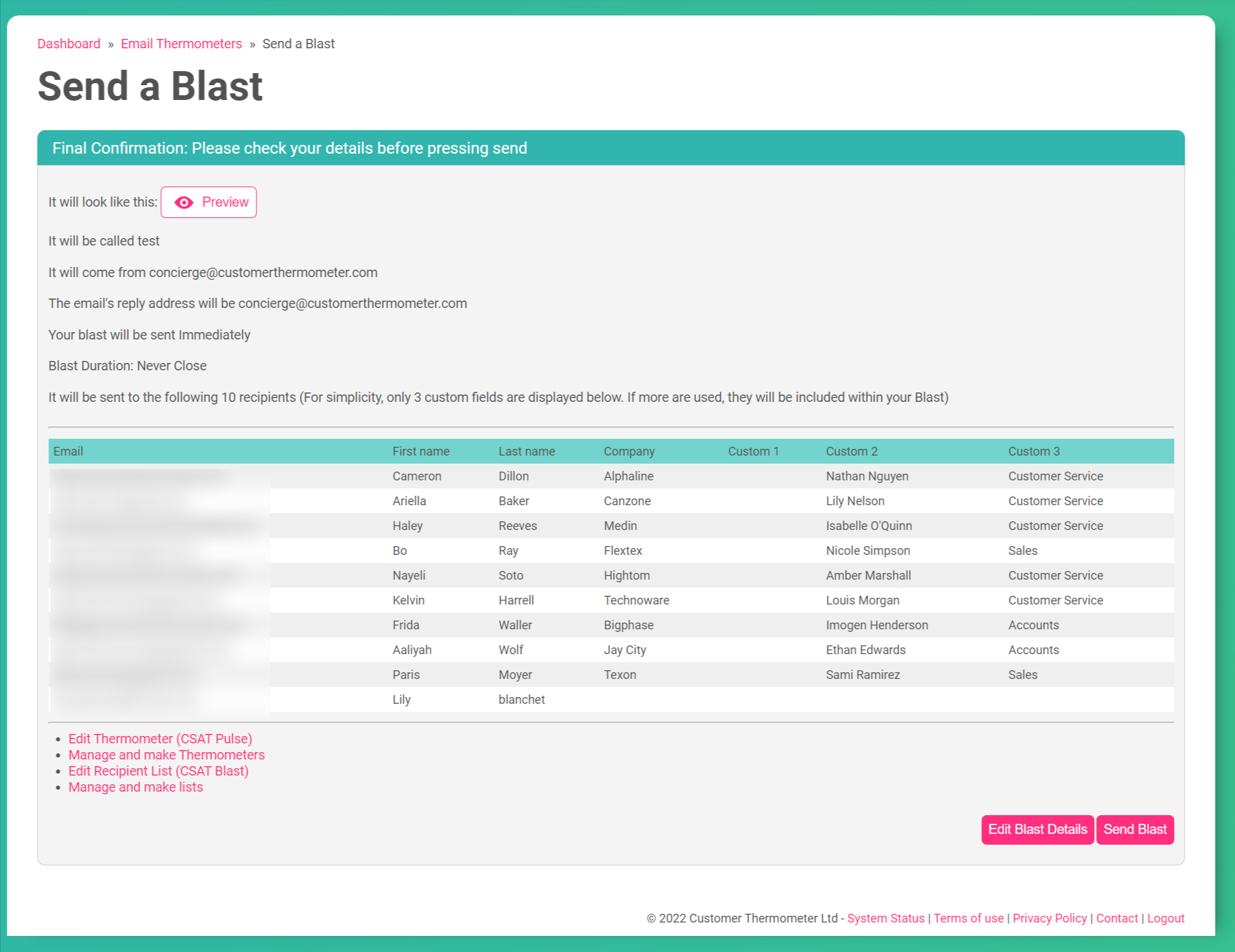Click Sales in Bo Ray's row
This screenshot has width=1235, height=952.
click(x=1022, y=551)
